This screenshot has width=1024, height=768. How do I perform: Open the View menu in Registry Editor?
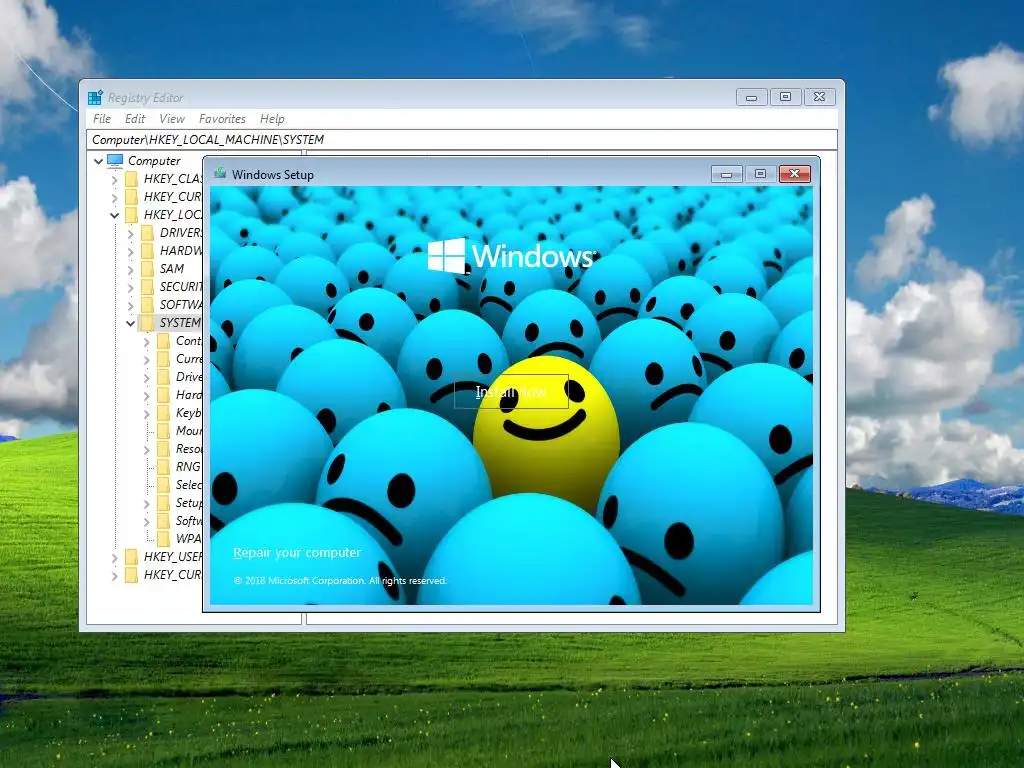click(x=172, y=119)
